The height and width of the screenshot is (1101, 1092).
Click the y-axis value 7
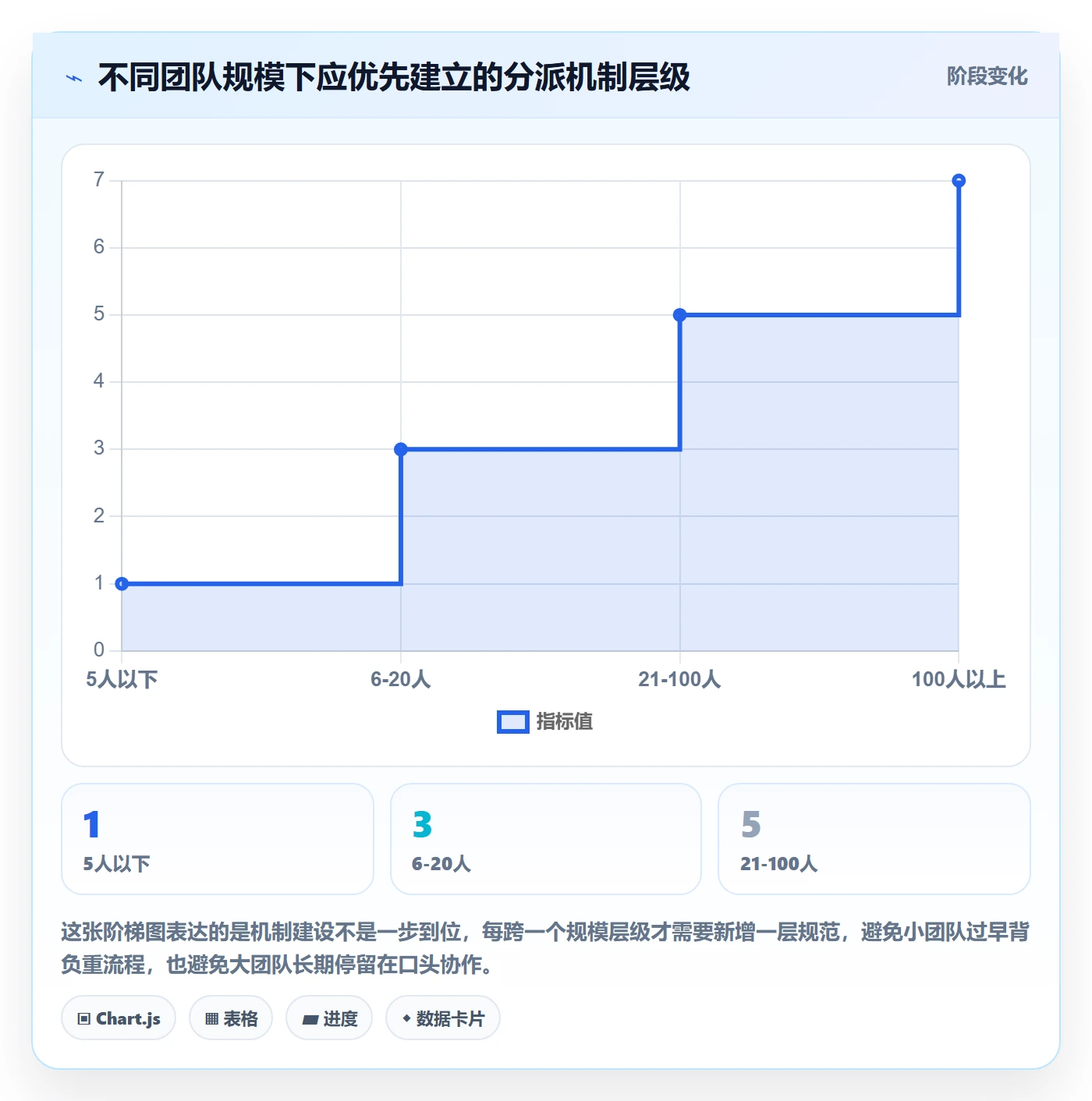point(99,180)
